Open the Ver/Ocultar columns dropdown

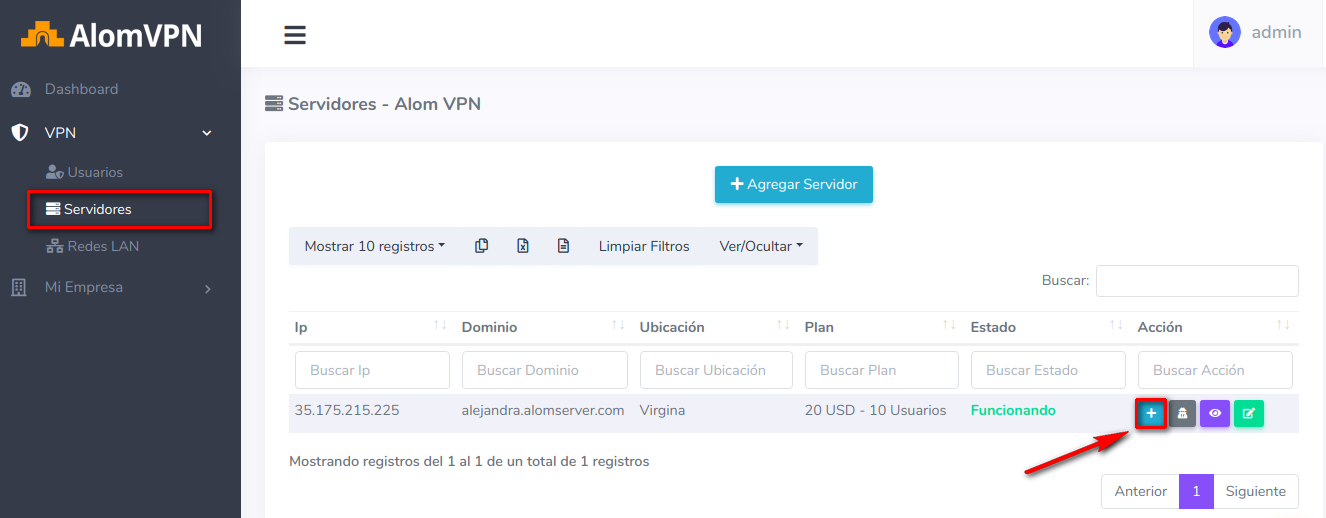pyautogui.click(x=761, y=246)
